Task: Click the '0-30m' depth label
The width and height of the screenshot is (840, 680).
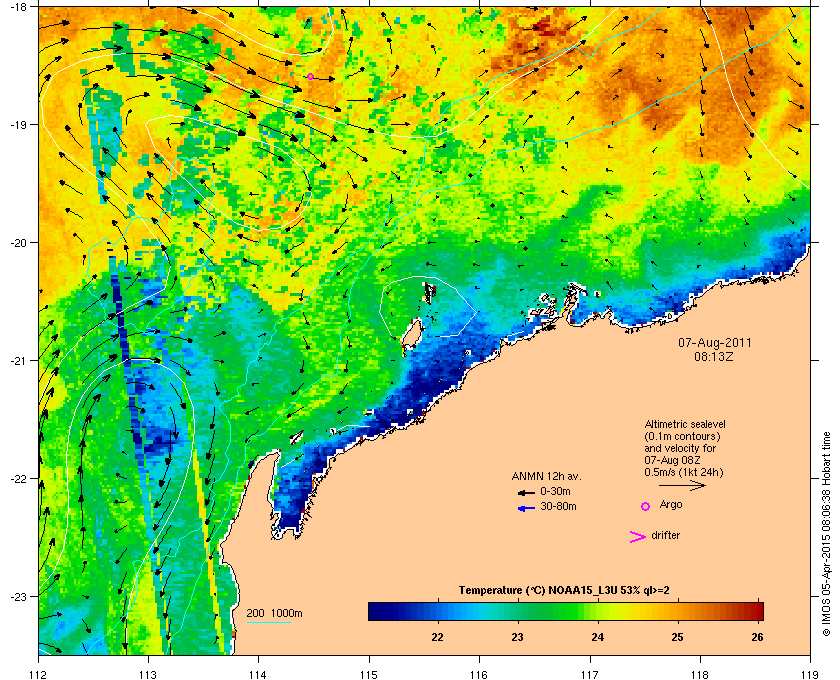Action: tap(555, 491)
